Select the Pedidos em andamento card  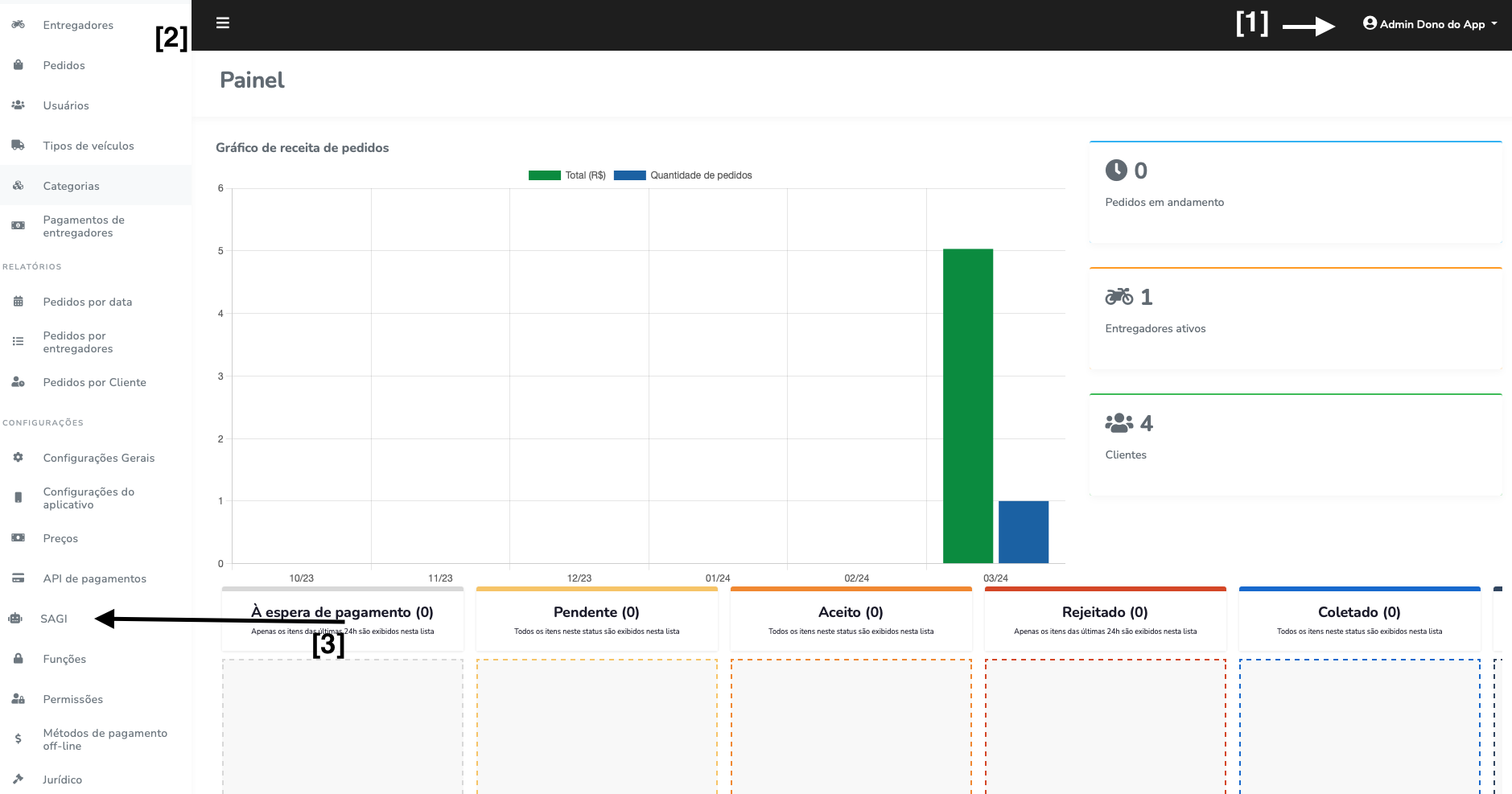tap(1295, 192)
